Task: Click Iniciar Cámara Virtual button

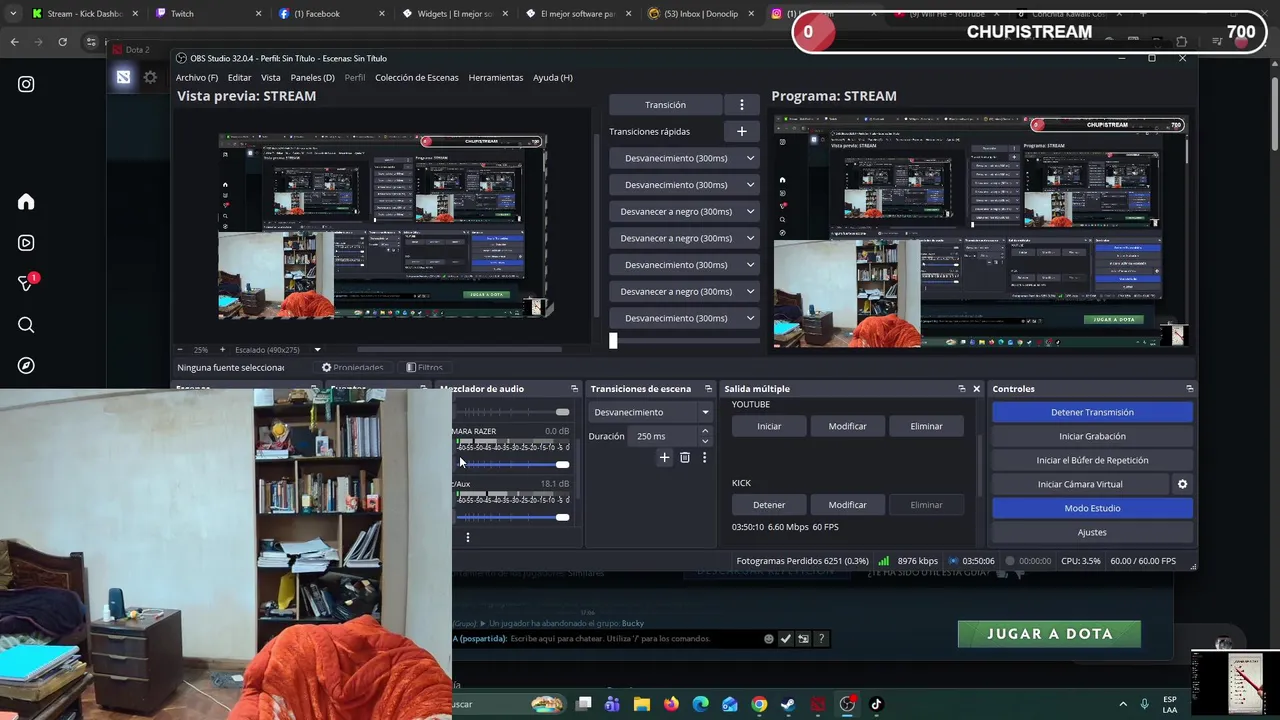Action: pos(1080,484)
